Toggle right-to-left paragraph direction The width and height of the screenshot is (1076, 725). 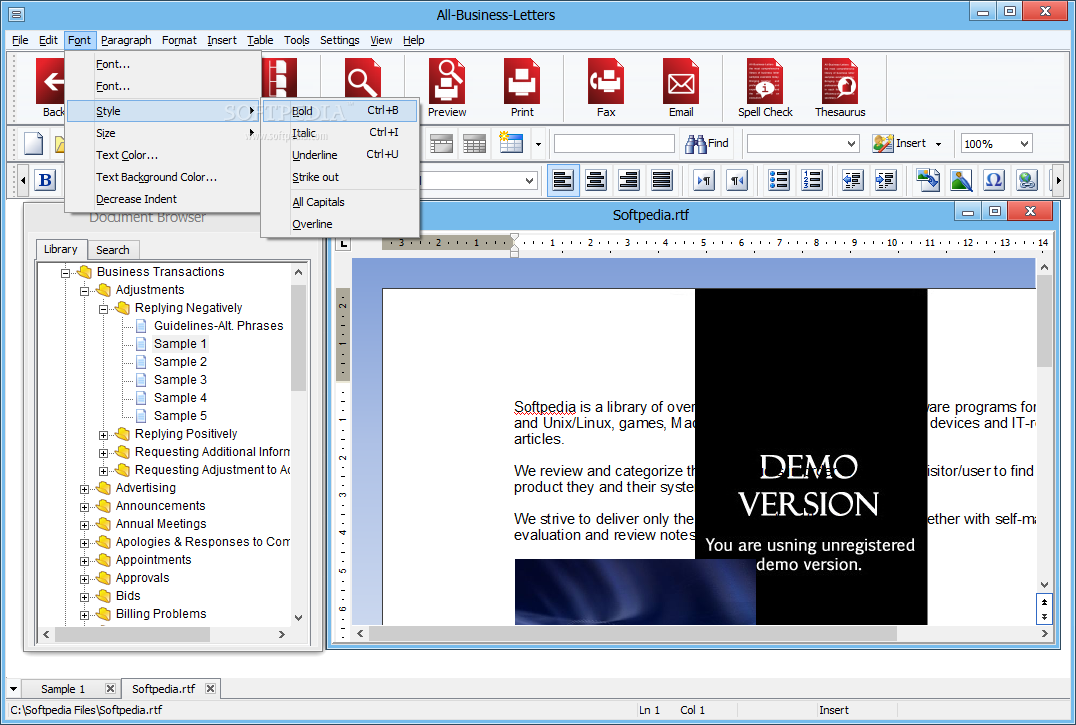(x=737, y=180)
